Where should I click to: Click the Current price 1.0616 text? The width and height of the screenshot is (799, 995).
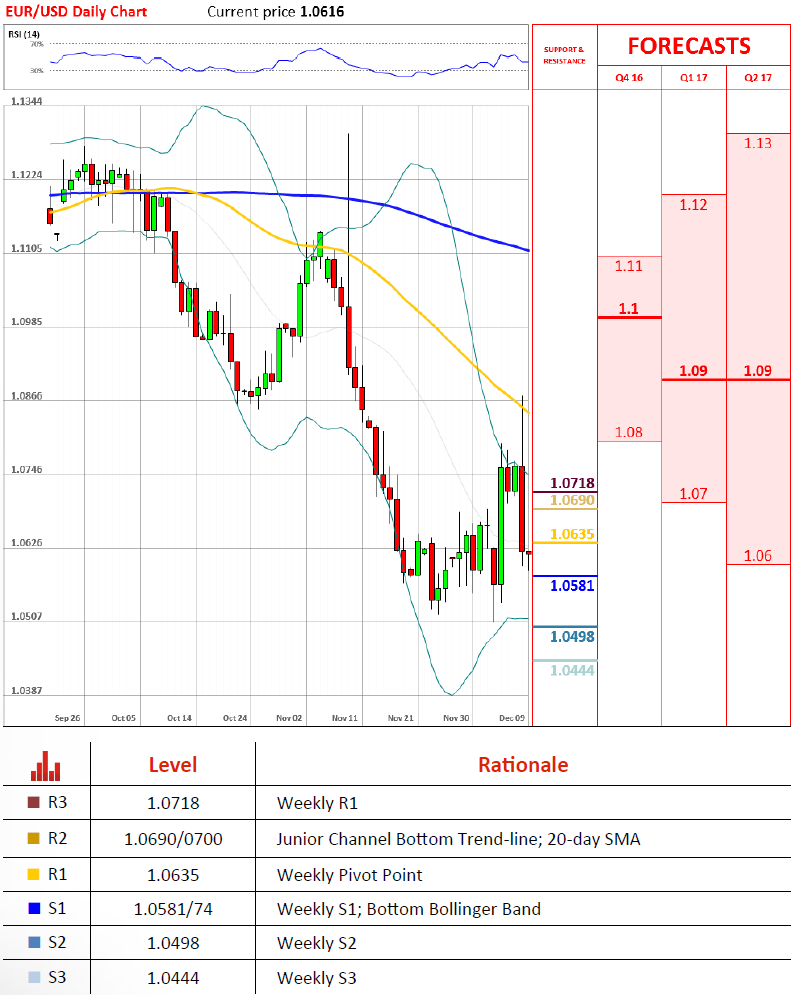click(275, 11)
